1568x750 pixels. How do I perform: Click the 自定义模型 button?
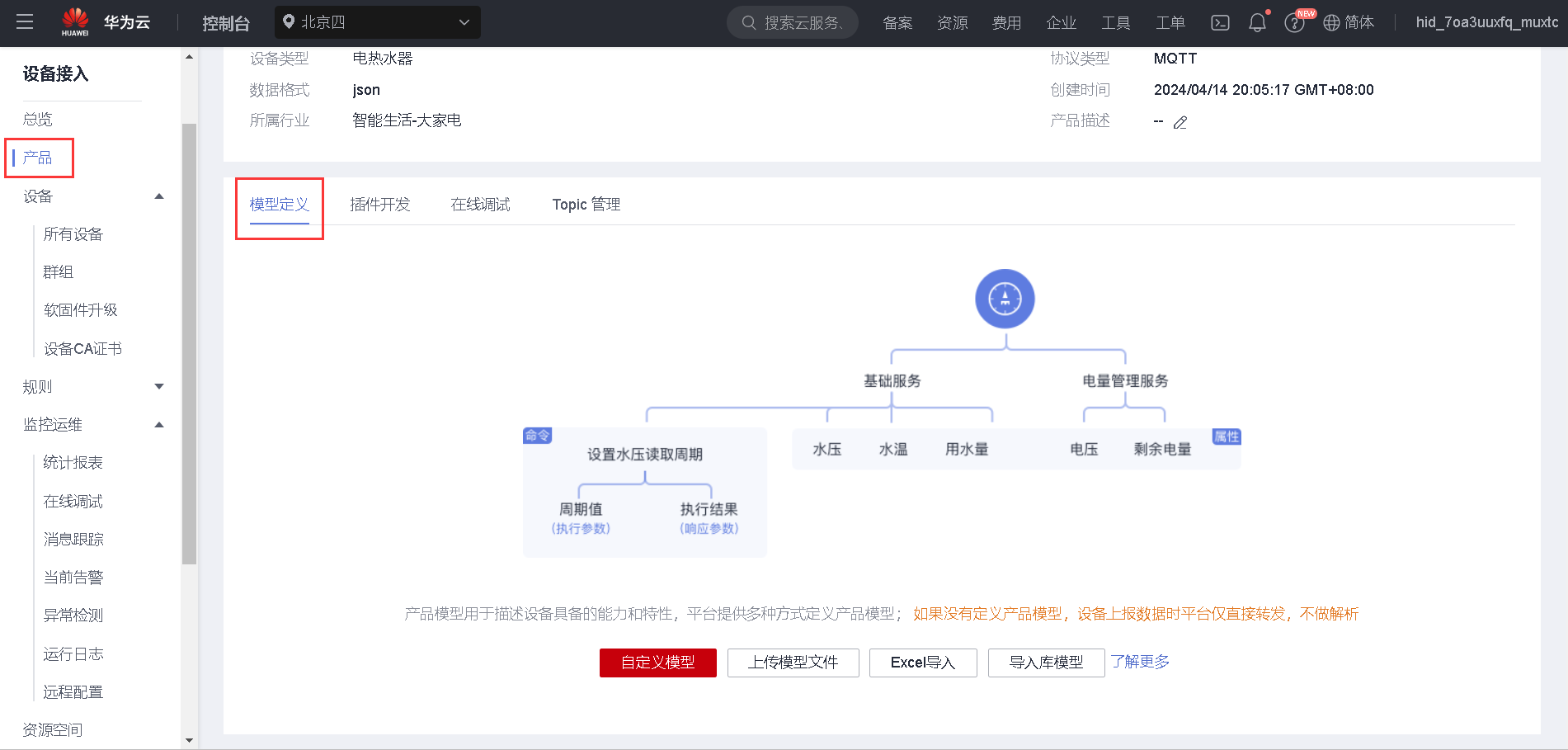(658, 663)
